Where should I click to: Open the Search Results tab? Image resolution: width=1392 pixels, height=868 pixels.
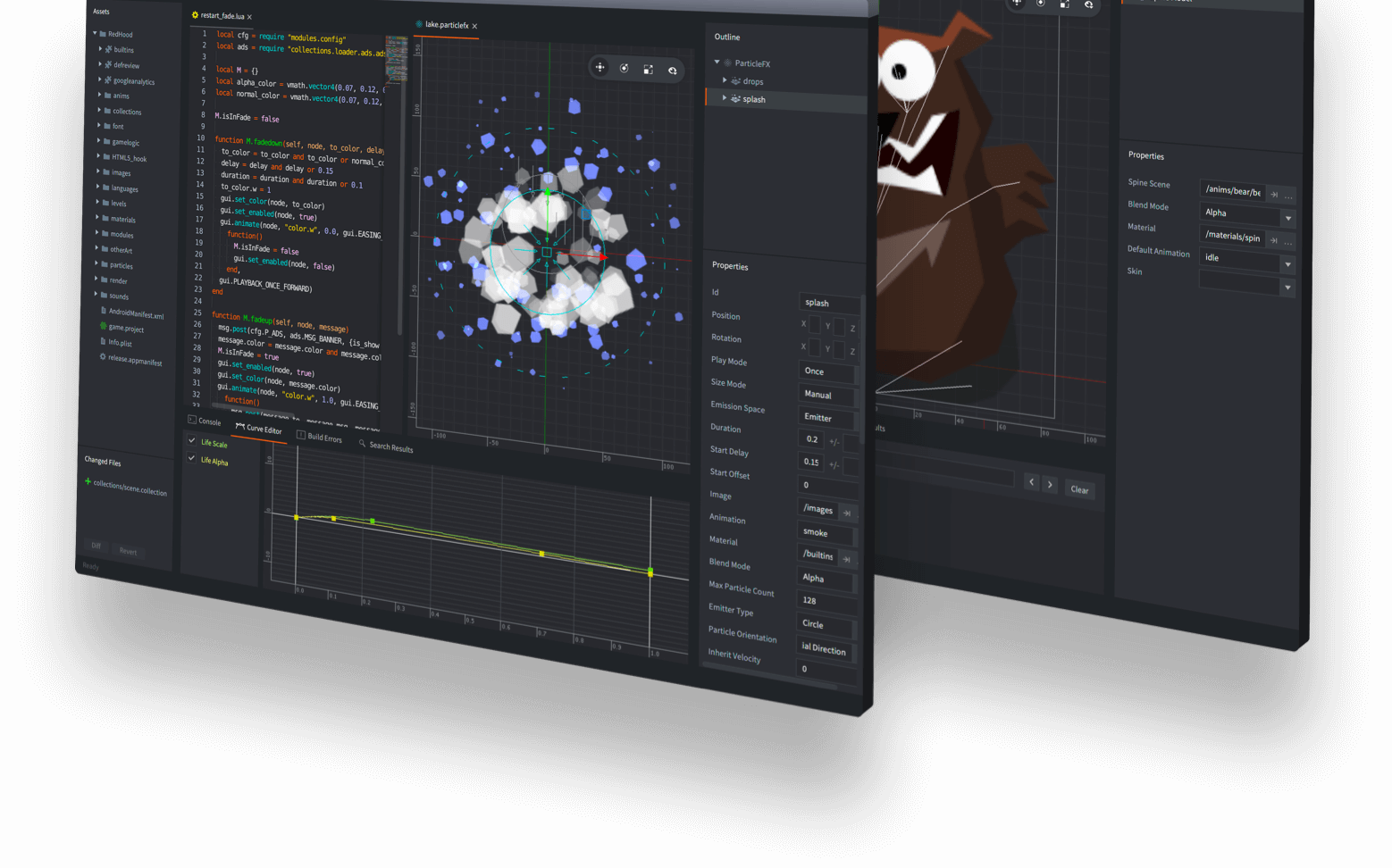(x=386, y=446)
